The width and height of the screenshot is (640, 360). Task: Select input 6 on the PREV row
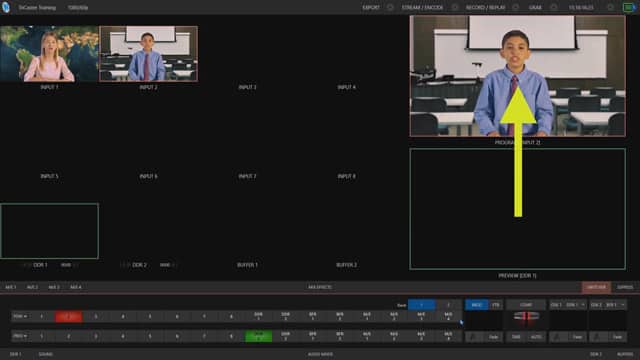(177, 336)
